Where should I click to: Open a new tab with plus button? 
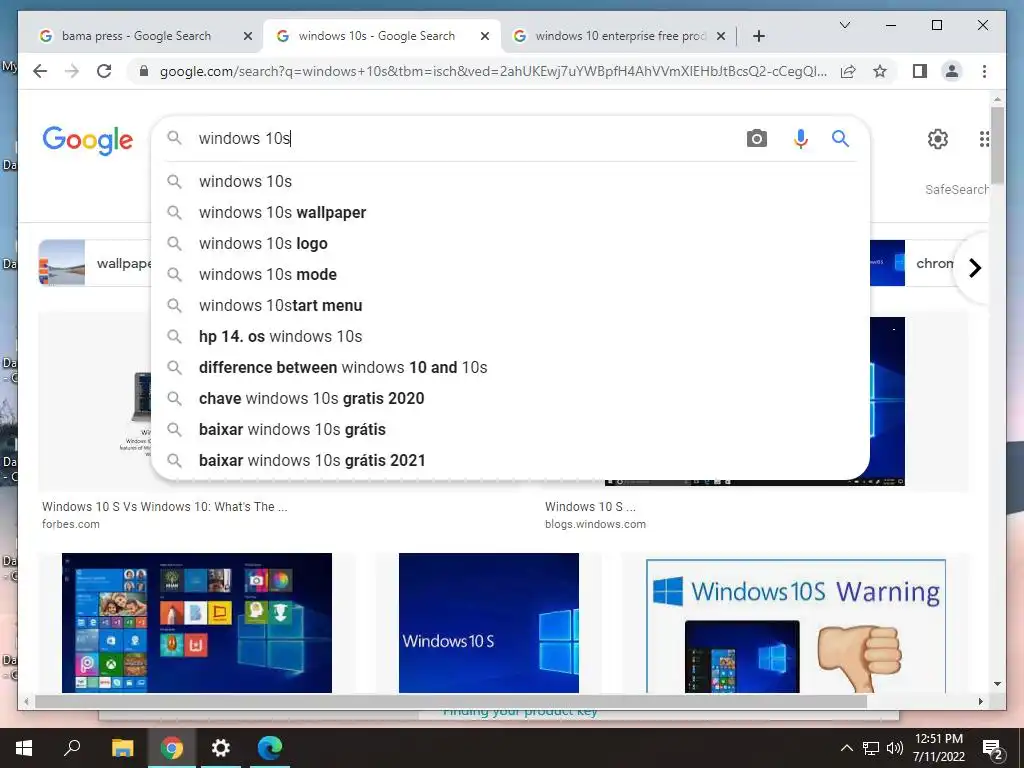pyautogui.click(x=758, y=36)
